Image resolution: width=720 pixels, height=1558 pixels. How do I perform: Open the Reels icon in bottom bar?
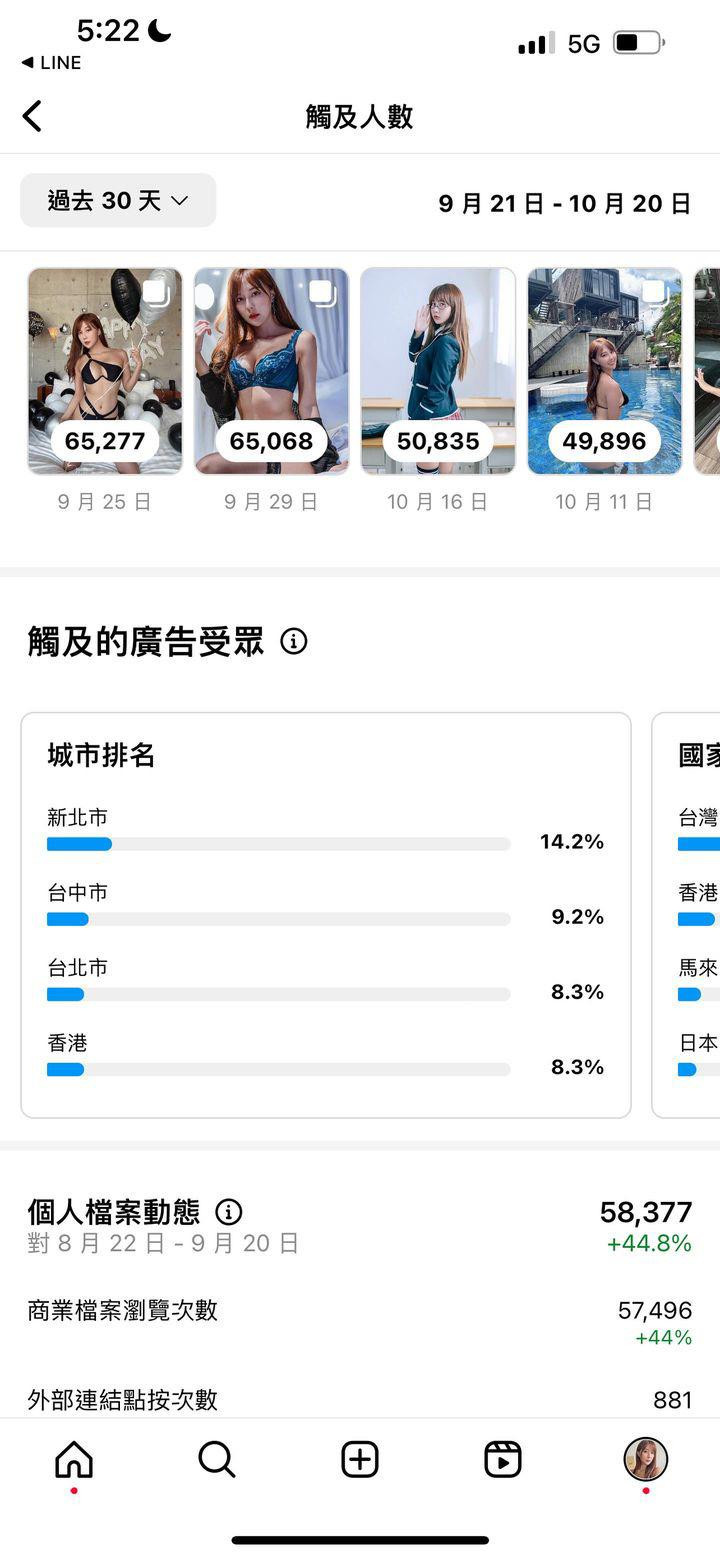point(503,1460)
